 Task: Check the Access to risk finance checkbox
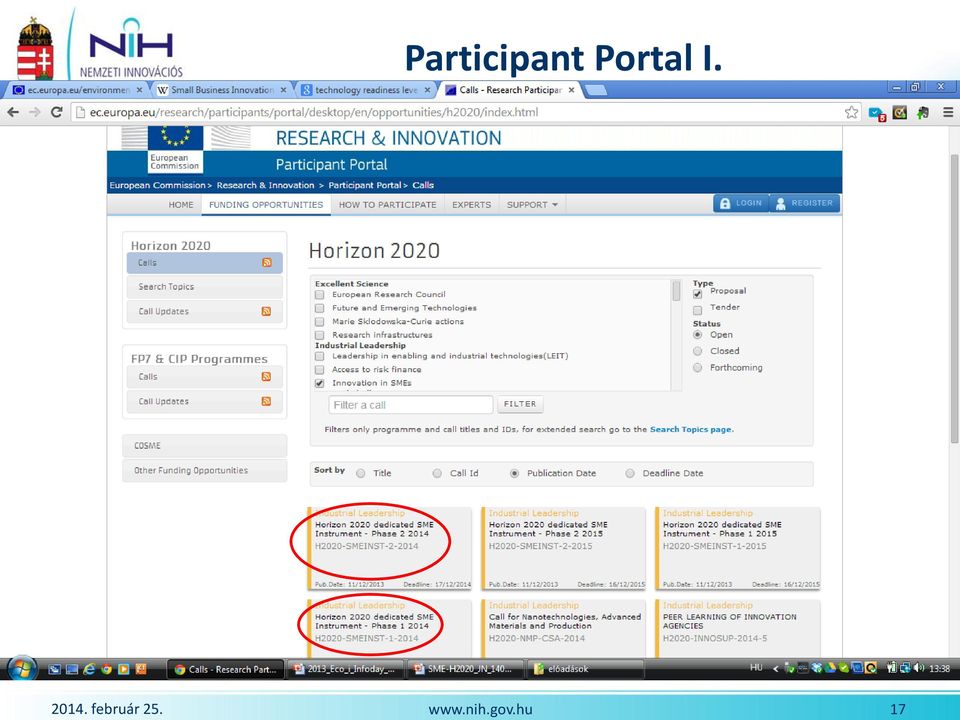pyautogui.click(x=320, y=370)
